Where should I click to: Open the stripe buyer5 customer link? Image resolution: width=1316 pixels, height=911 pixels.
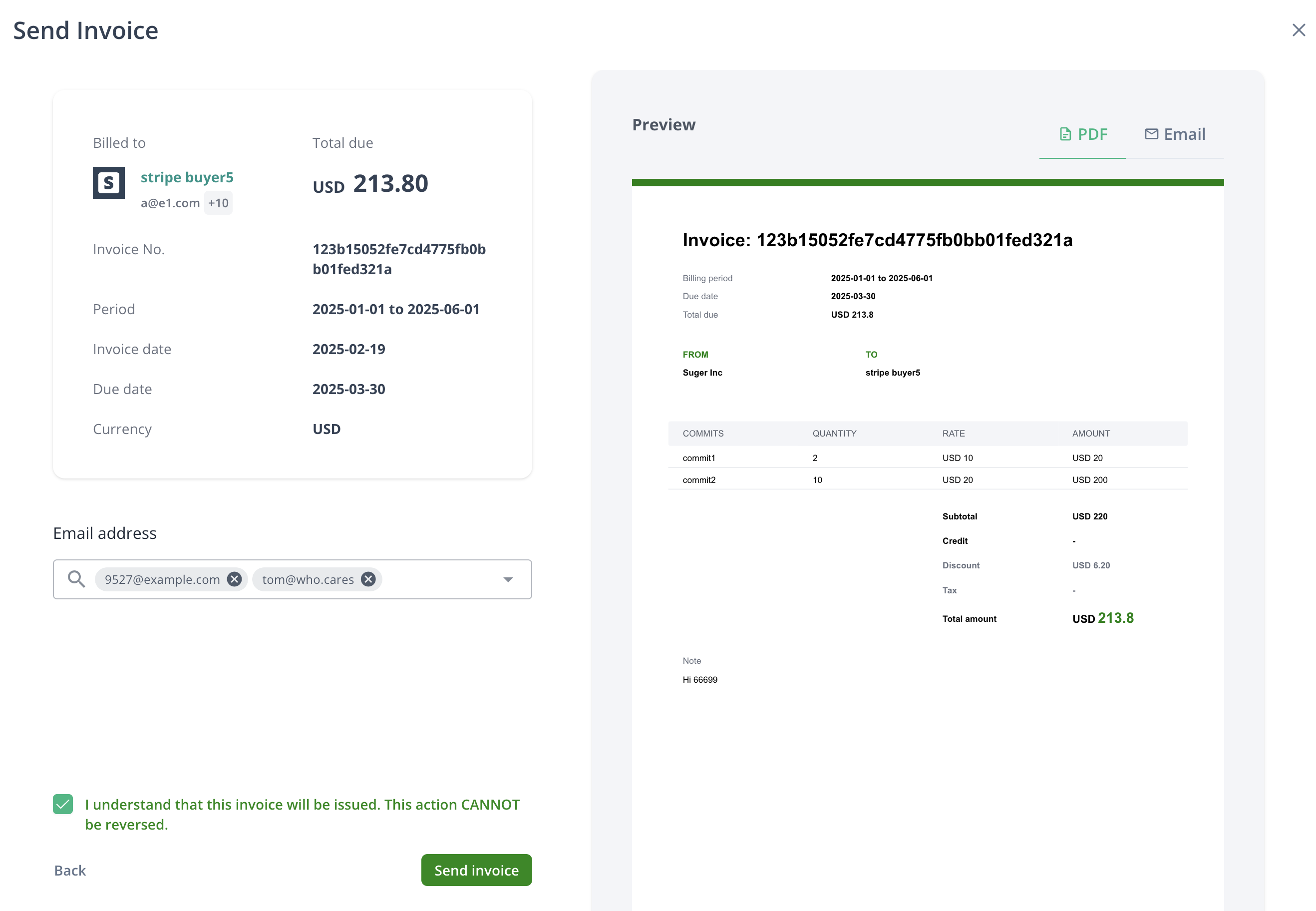(187, 177)
